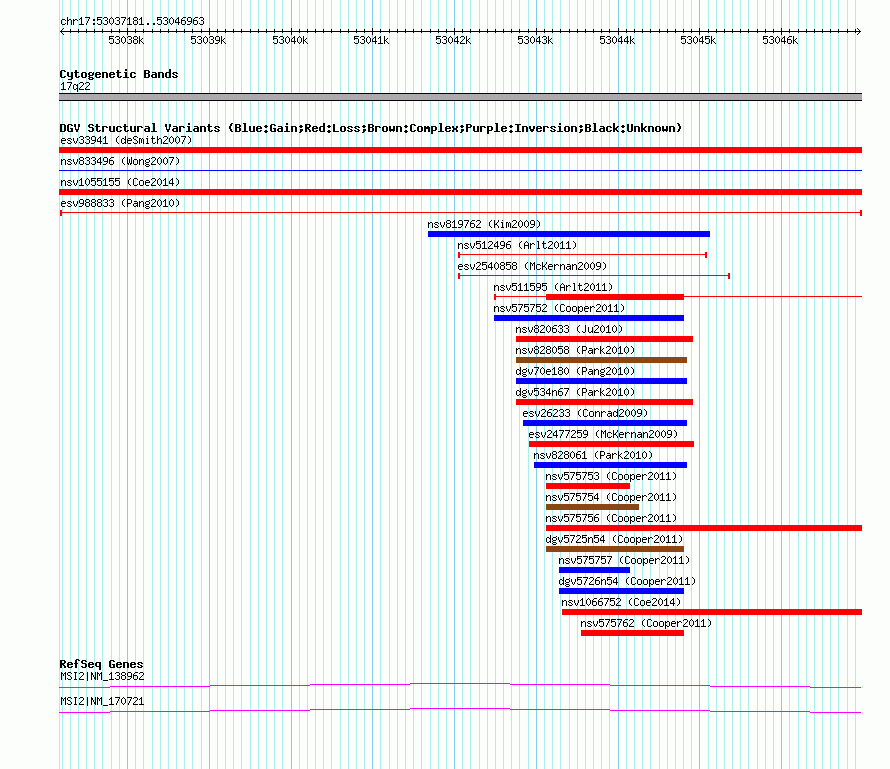Click the ruler's left arrow end
This screenshot has width=890, height=769.
tap(62, 32)
